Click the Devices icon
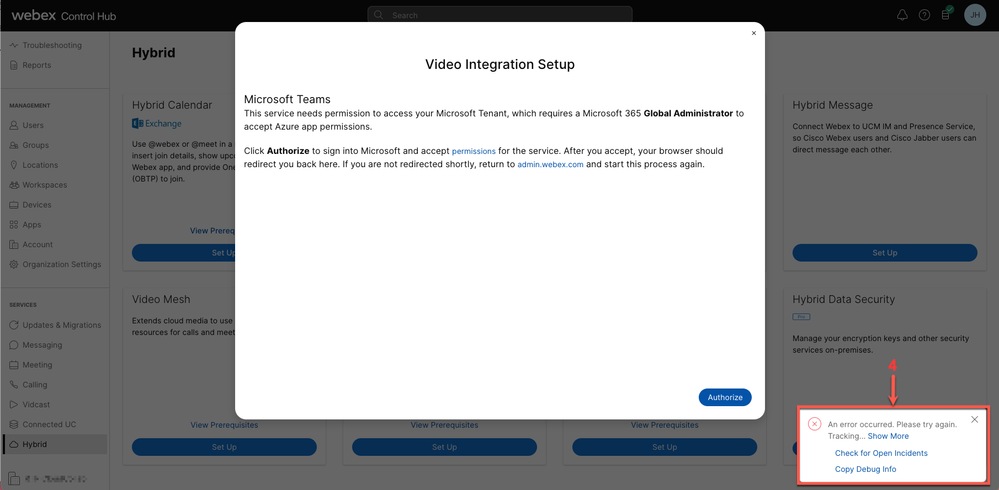 (13, 205)
